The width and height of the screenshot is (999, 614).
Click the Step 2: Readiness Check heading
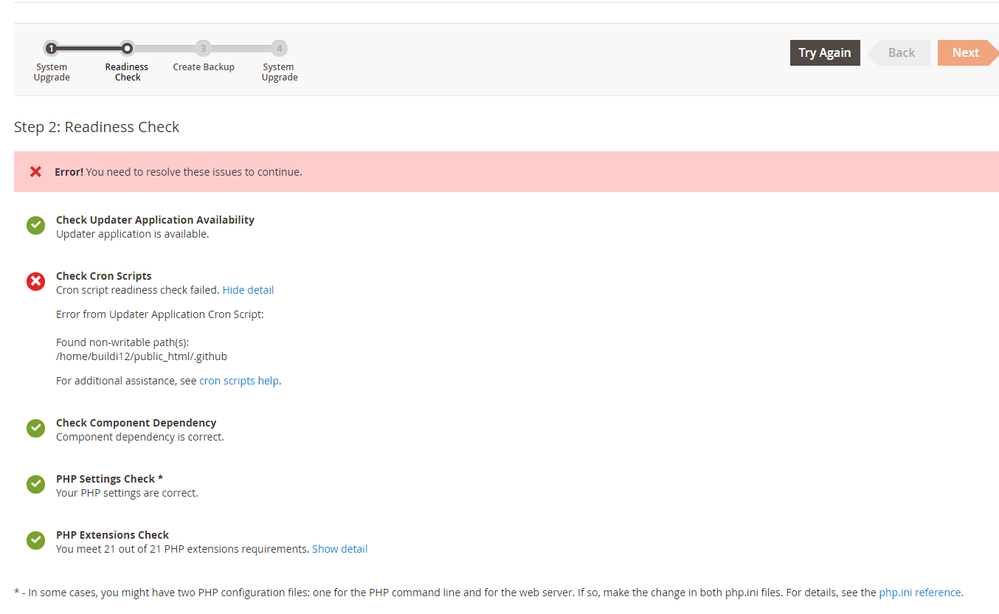pyautogui.click(x=97, y=127)
